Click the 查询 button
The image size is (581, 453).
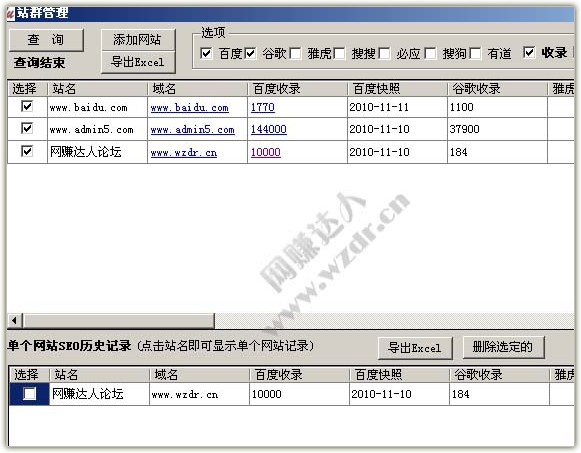[46, 40]
